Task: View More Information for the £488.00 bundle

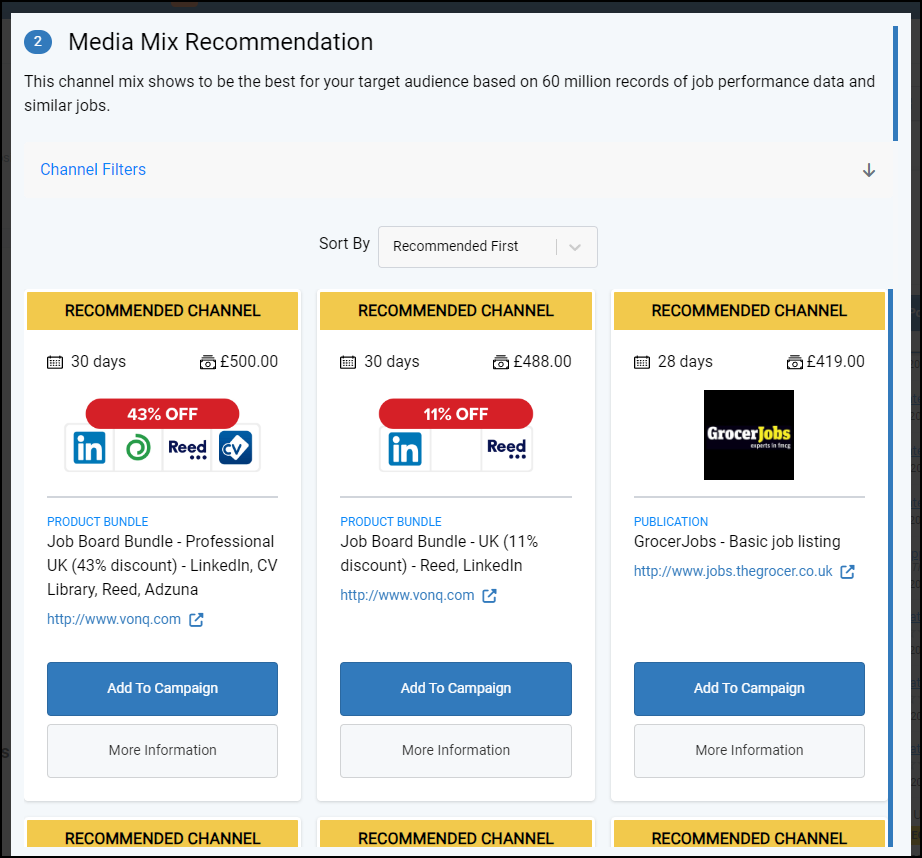Action: 456,750
